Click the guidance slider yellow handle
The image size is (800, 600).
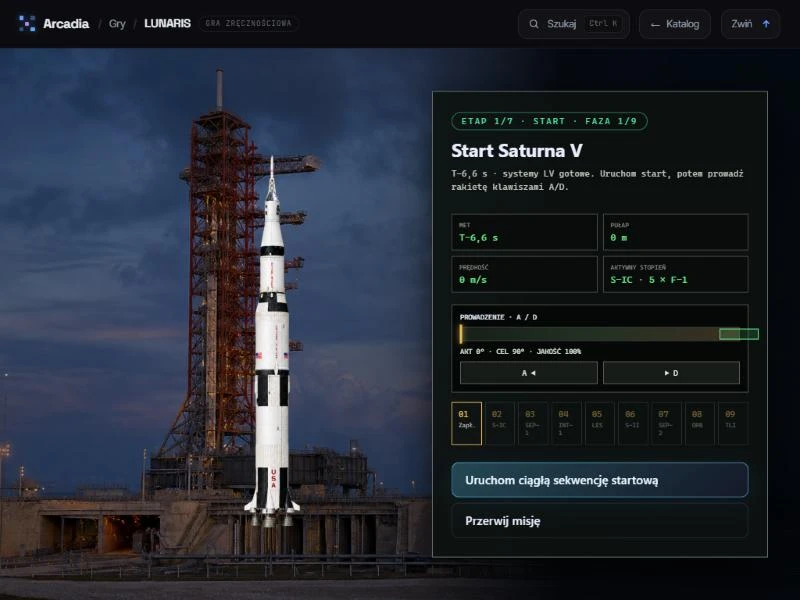point(461,334)
